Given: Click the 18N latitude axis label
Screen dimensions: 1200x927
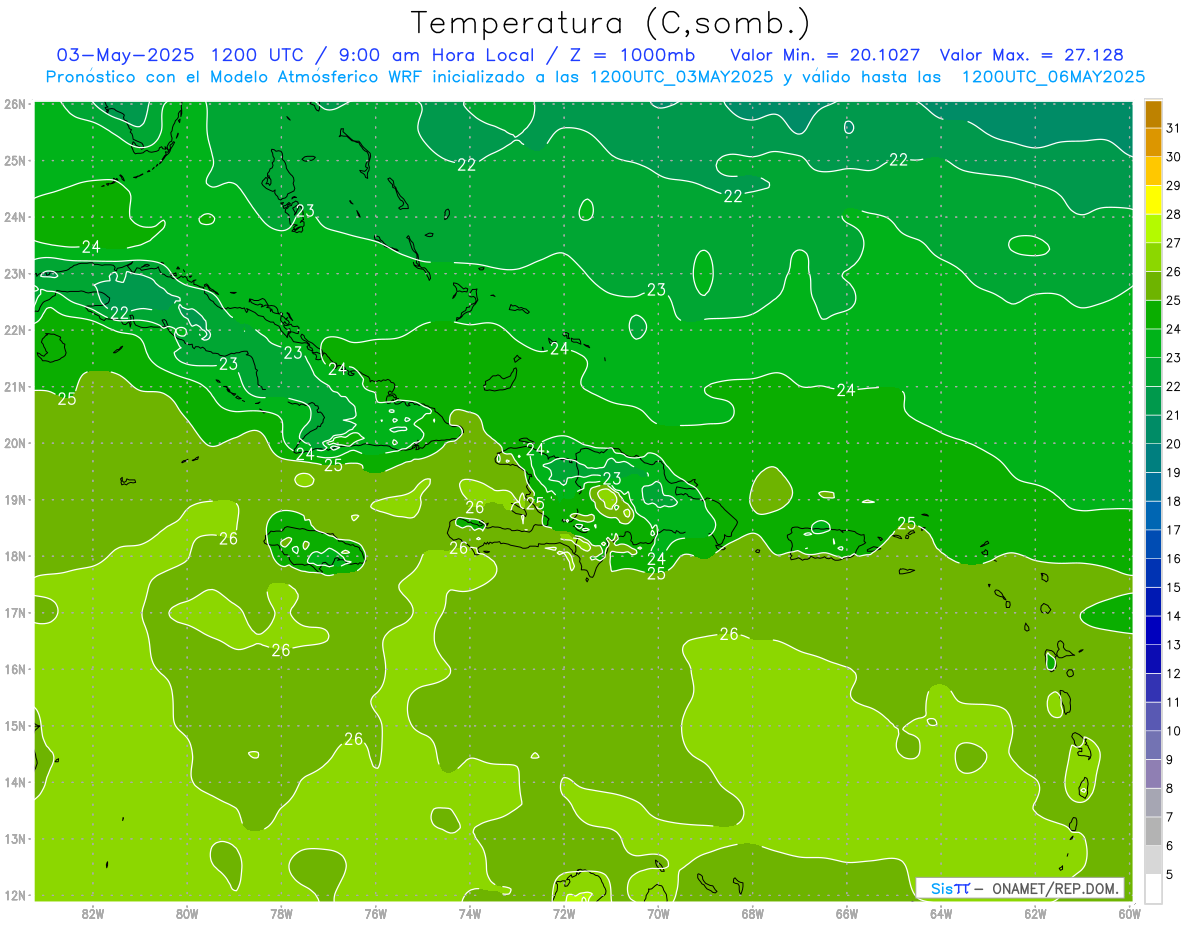Looking at the screenshot, I should tap(15, 556).
